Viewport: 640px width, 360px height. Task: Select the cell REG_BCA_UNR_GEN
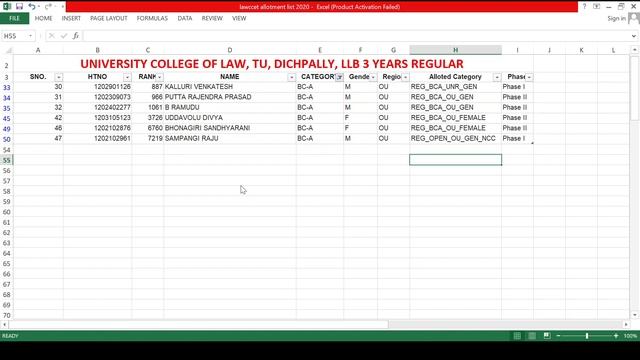456,87
